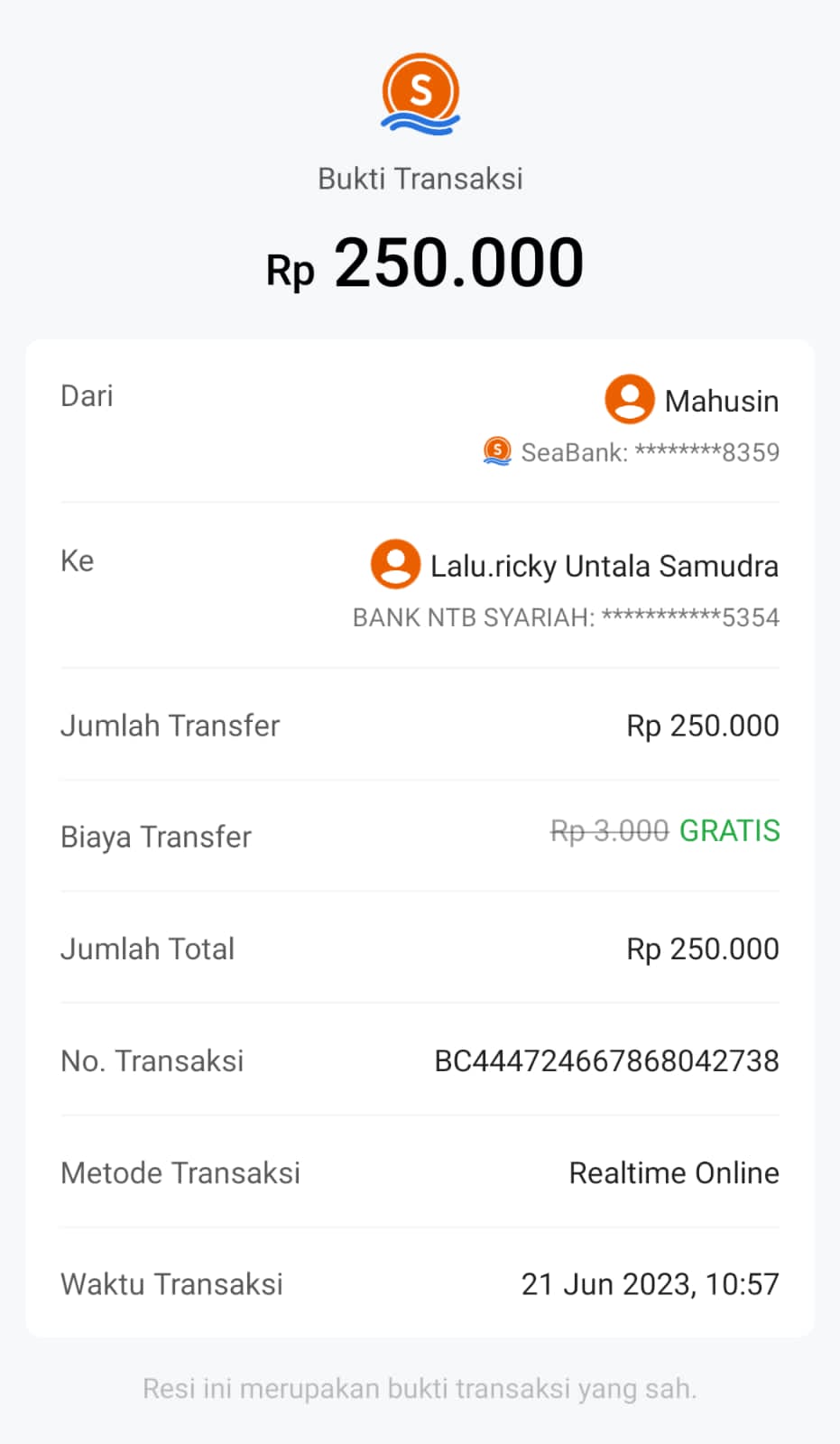Tap the Jumlah Total amount value
Image resolution: width=840 pixels, height=1444 pixels.
point(702,949)
